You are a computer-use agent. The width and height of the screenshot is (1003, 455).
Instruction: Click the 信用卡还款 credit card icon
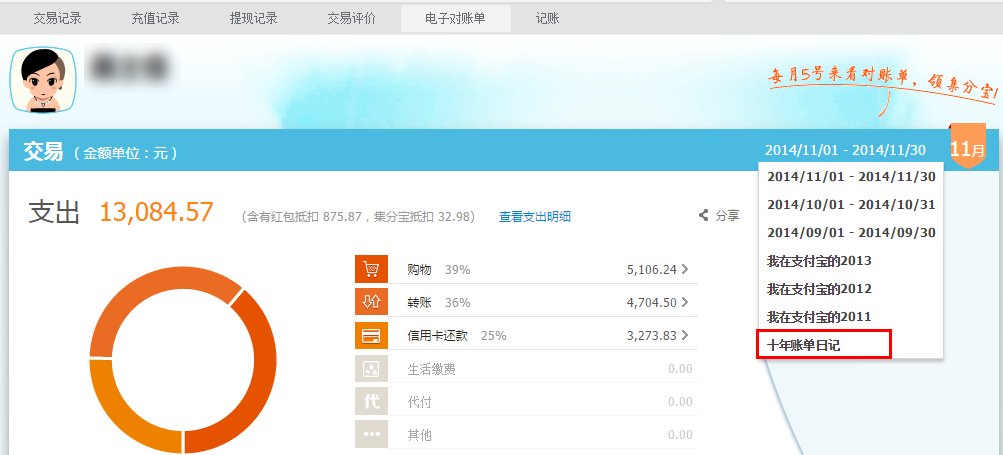coord(371,335)
